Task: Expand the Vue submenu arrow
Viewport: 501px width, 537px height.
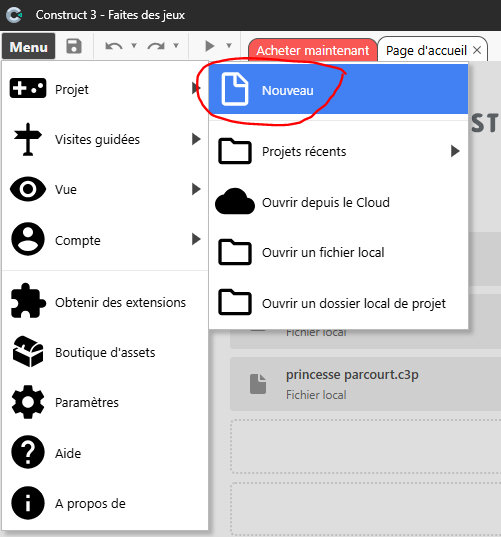Action: (196, 189)
